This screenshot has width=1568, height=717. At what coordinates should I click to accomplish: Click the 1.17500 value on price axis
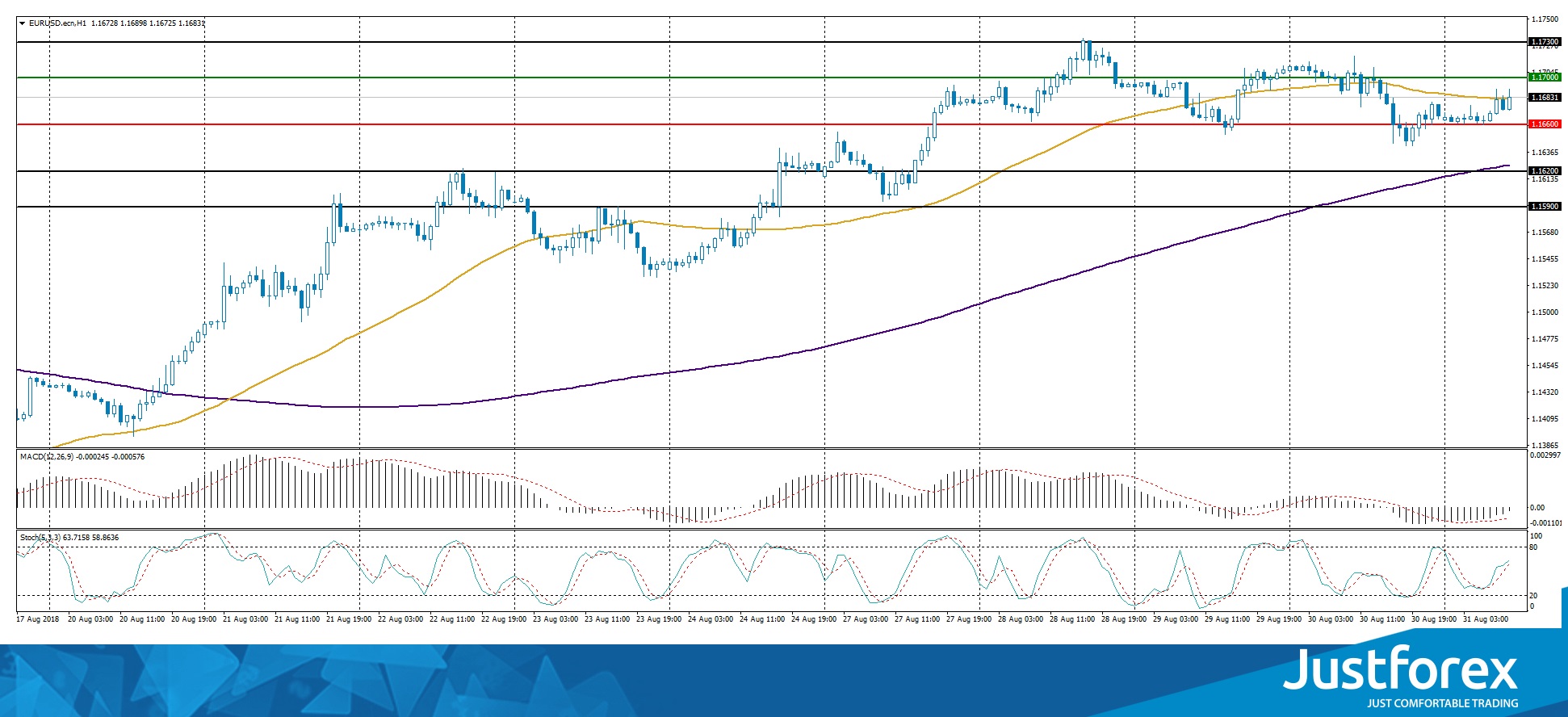point(1545,19)
